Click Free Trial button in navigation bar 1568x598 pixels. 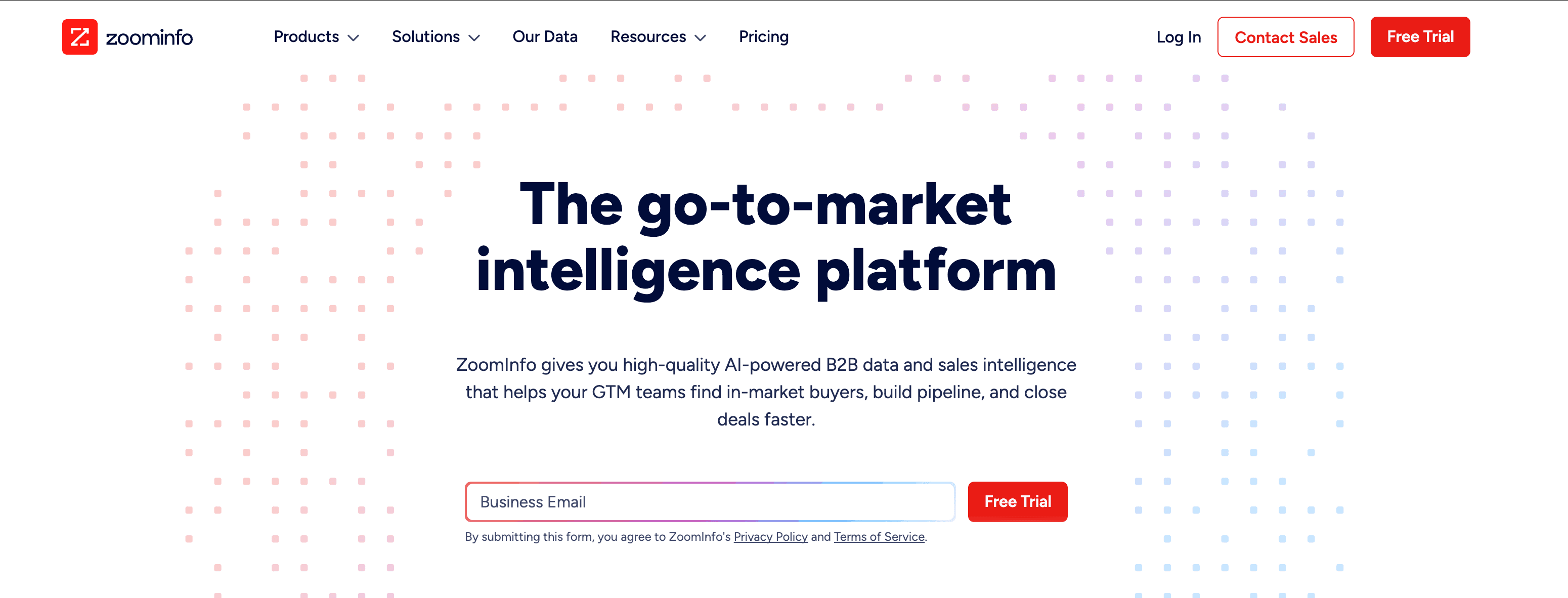[x=1420, y=37]
